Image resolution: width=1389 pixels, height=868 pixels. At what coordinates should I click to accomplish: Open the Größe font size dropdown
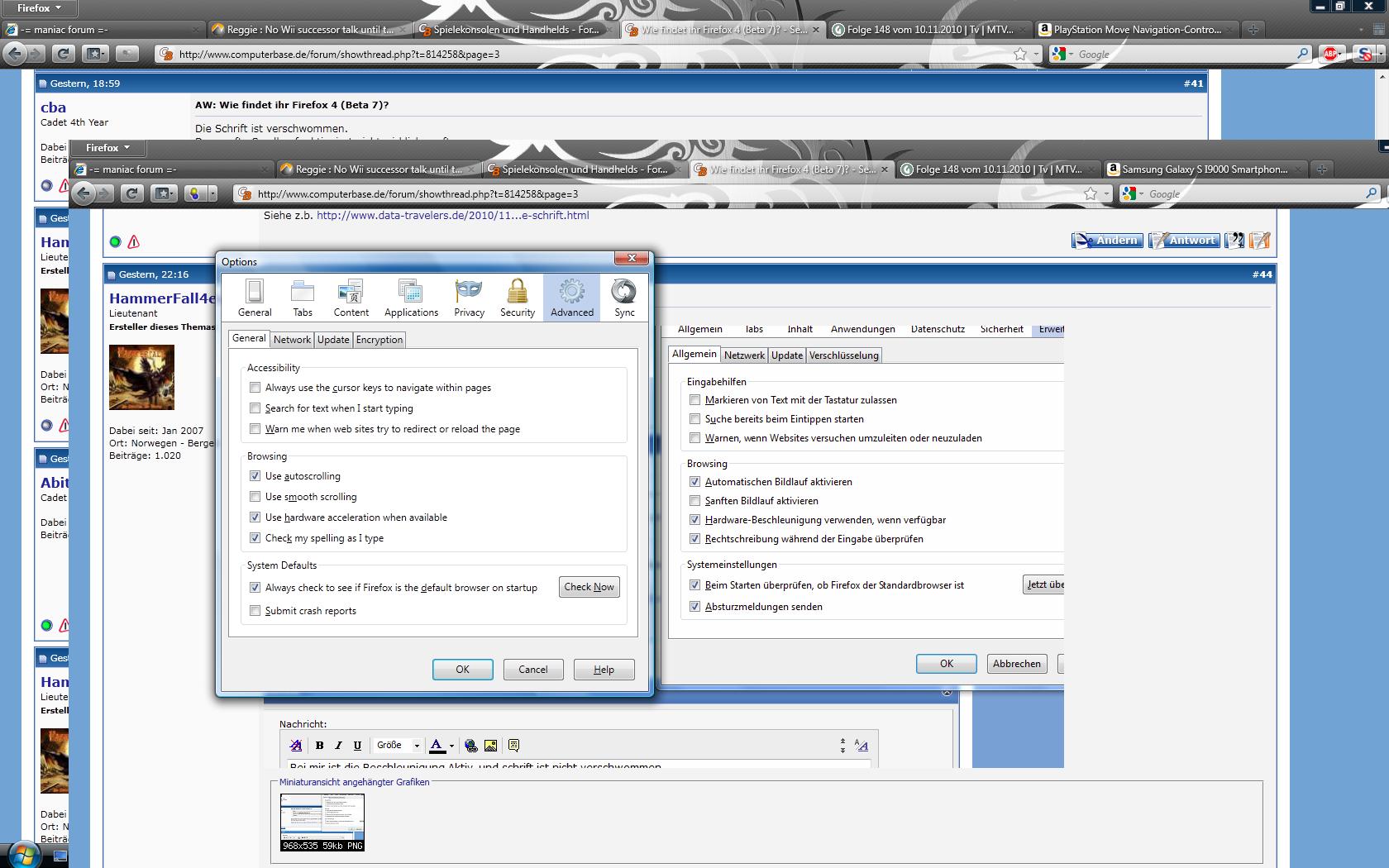398,745
